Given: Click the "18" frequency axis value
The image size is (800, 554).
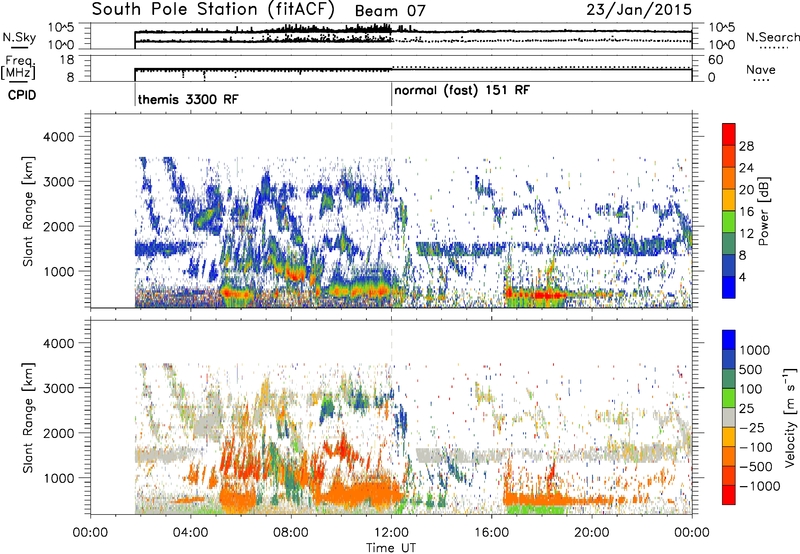Looking at the screenshot, I should (67, 60).
